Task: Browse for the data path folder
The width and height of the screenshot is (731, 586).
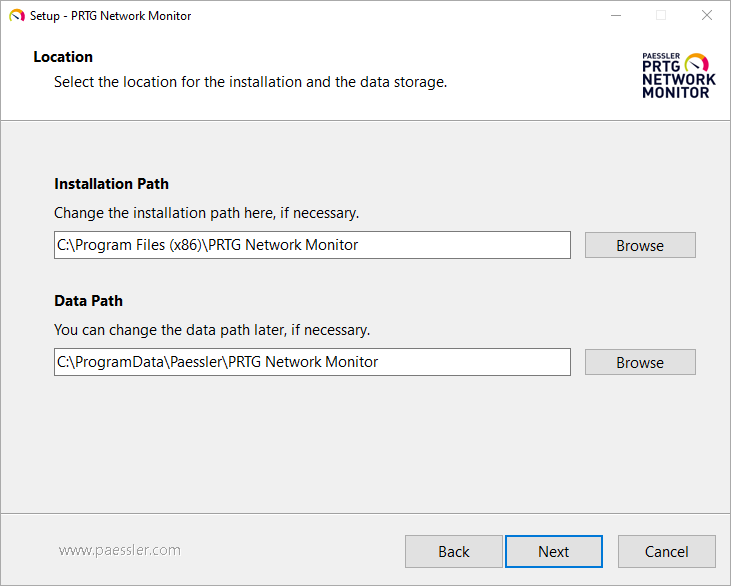Action: [640, 362]
